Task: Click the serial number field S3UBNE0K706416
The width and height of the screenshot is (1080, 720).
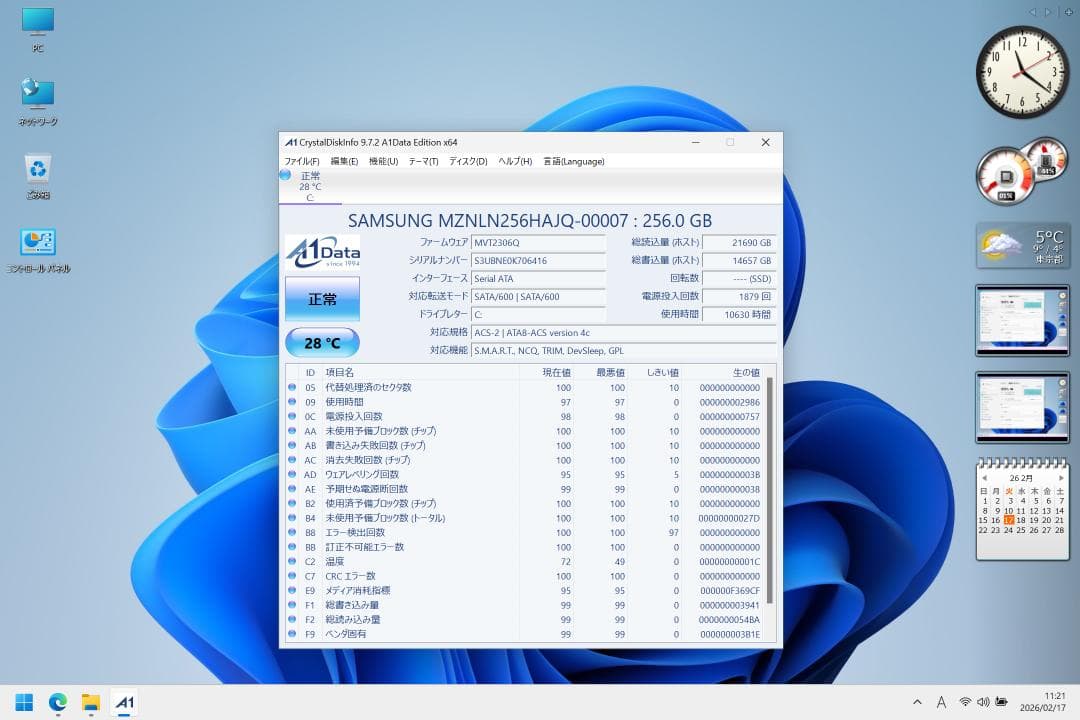Action: tap(539, 260)
